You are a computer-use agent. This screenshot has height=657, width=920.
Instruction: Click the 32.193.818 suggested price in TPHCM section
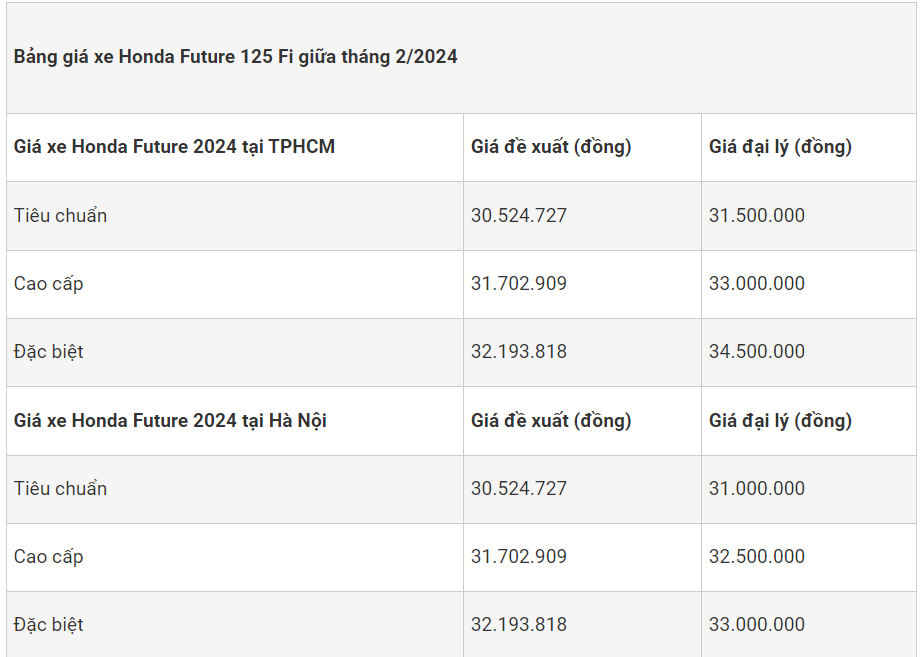pos(519,351)
